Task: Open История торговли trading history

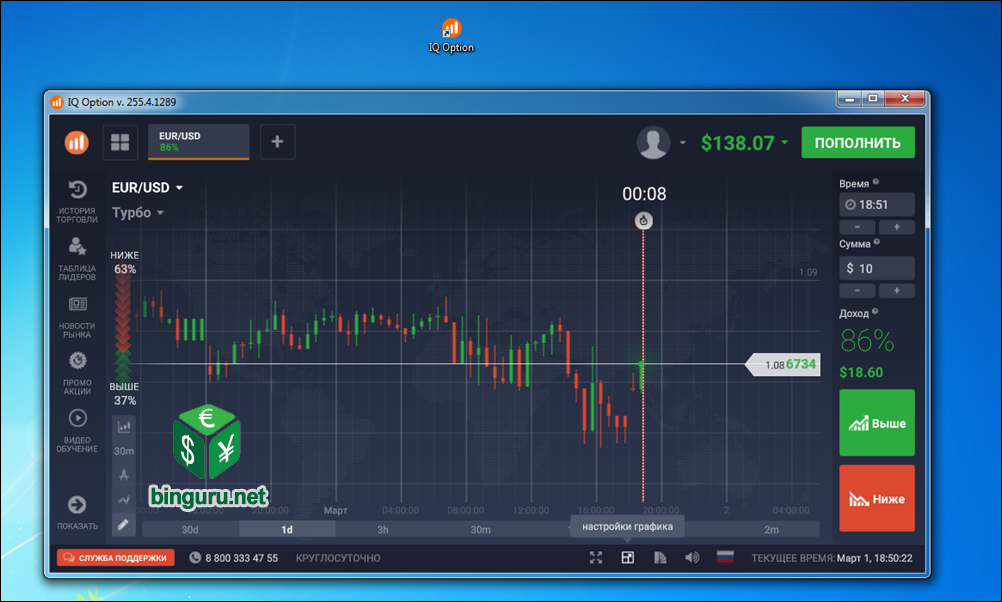Action: (77, 201)
